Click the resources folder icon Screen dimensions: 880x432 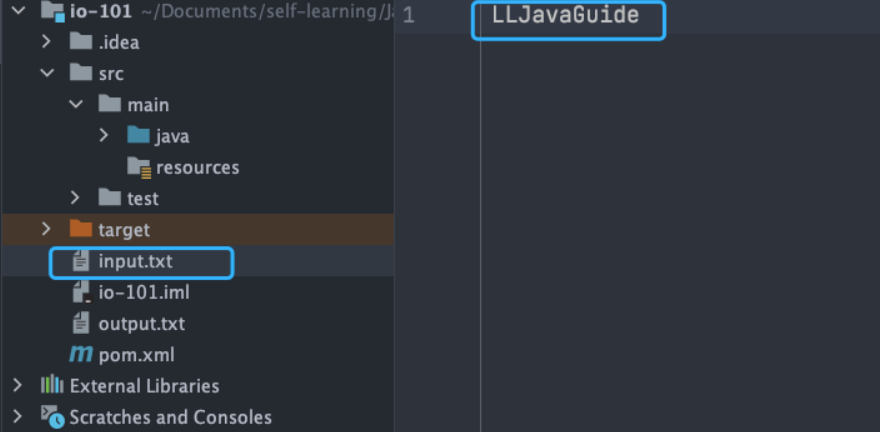point(138,167)
